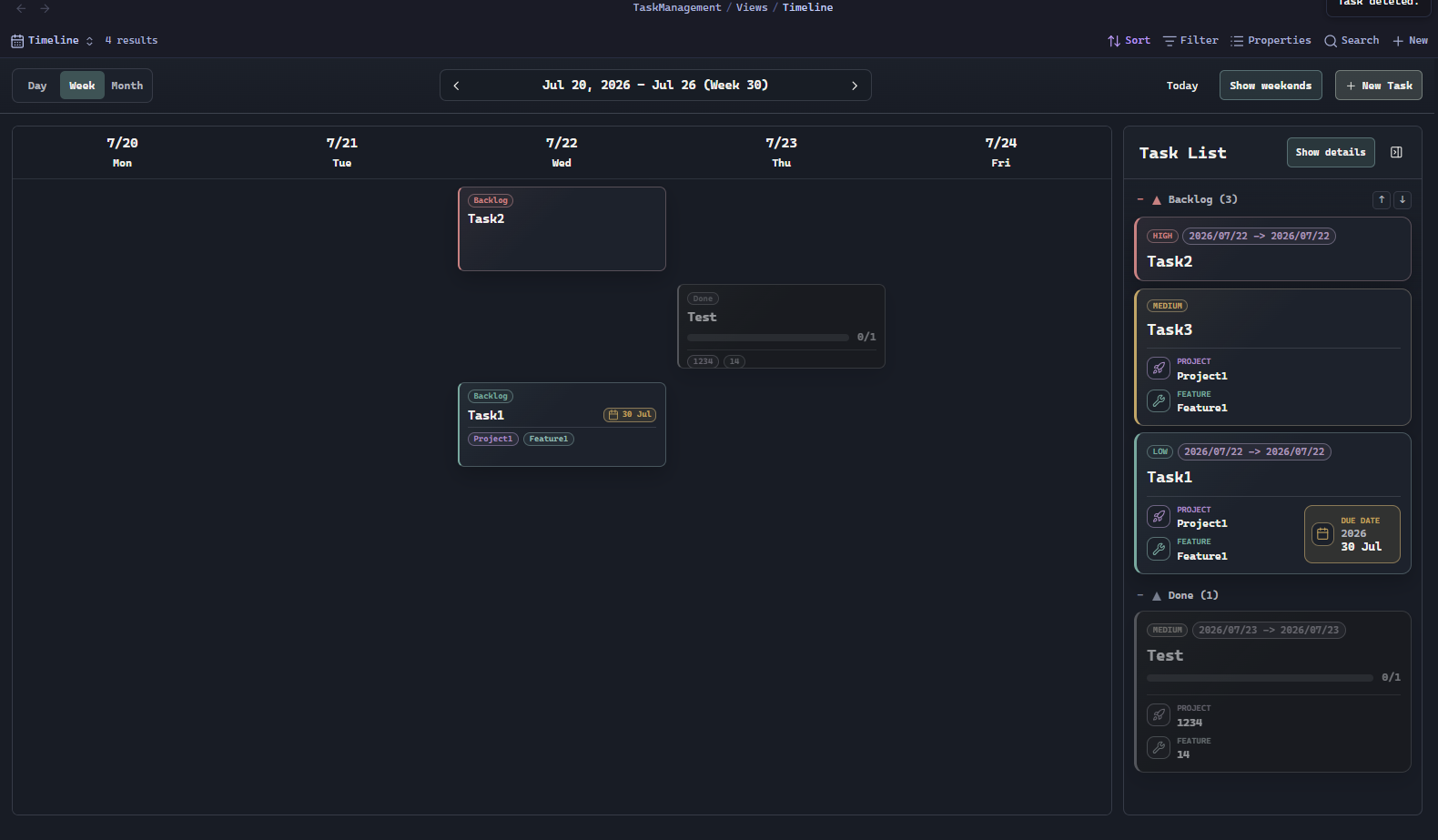Viewport: 1438px width, 840px height.
Task: Open Task2 card in Task List
Action: pyautogui.click(x=1272, y=248)
